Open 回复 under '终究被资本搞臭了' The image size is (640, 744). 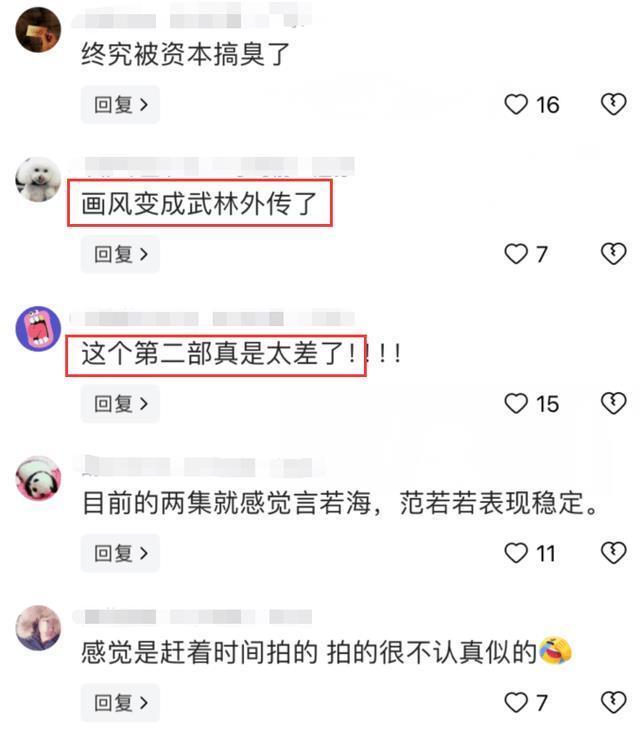120,104
